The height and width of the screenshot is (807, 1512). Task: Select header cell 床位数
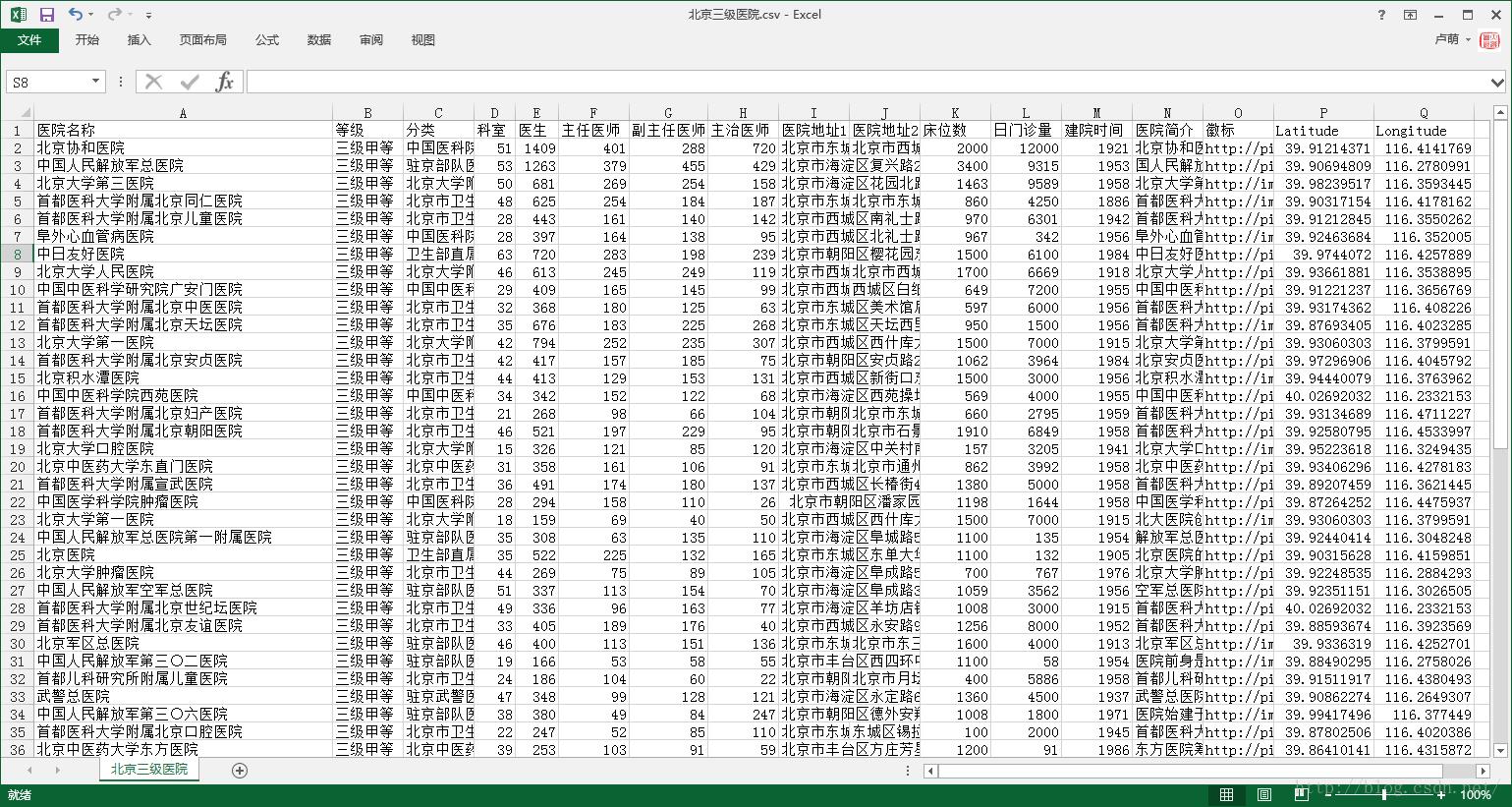pyautogui.click(x=955, y=130)
